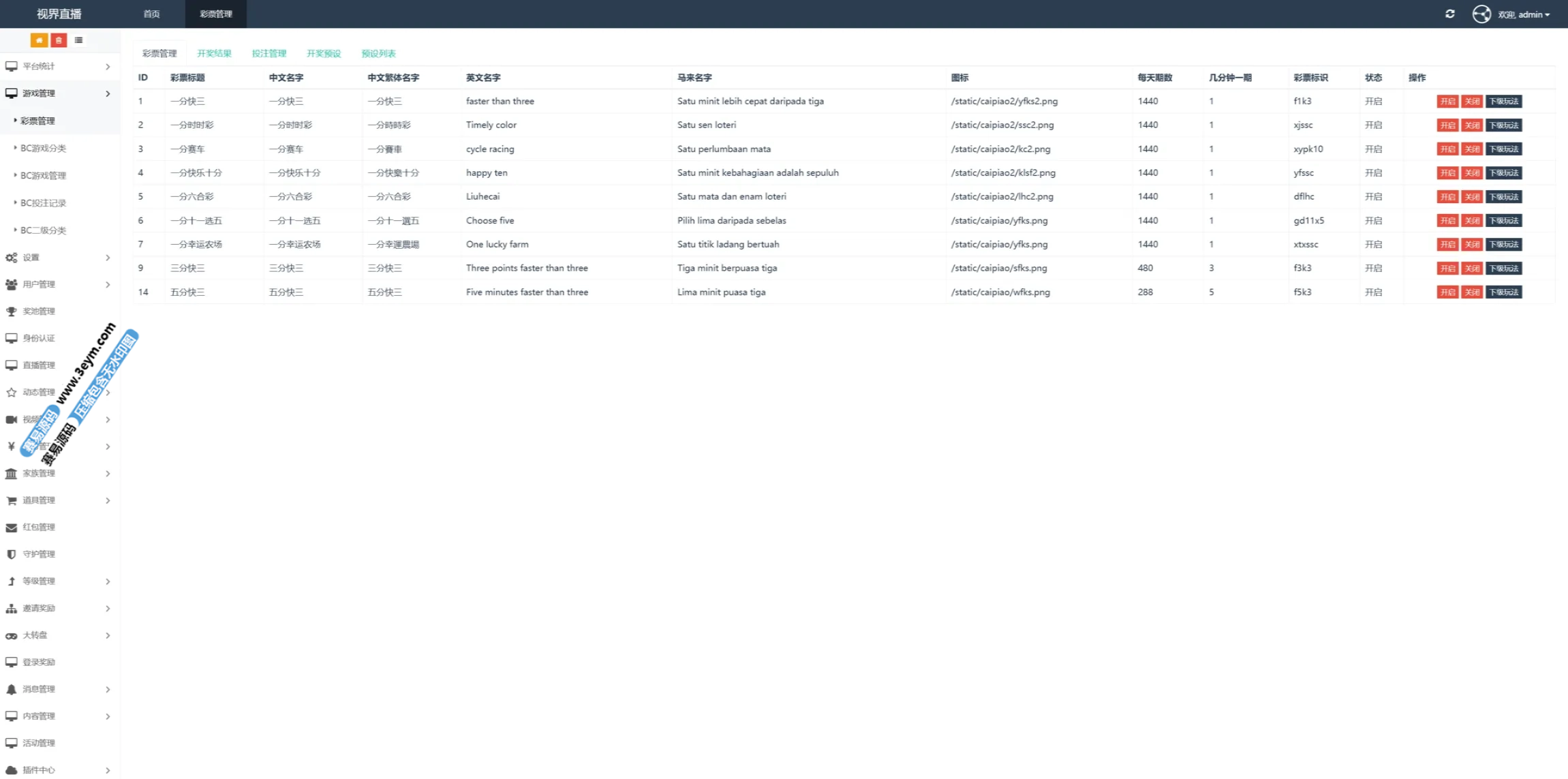Click 关闭 button for 五分快三 row
Viewport: 1568px width, 779px height.
(1472, 292)
